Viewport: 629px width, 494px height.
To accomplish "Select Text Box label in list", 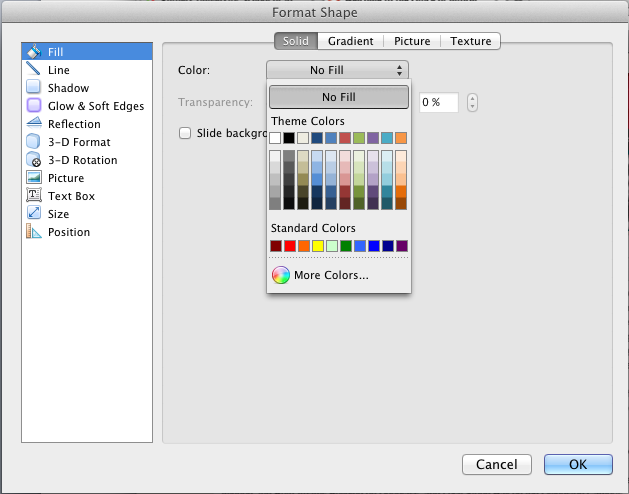I will [71, 196].
